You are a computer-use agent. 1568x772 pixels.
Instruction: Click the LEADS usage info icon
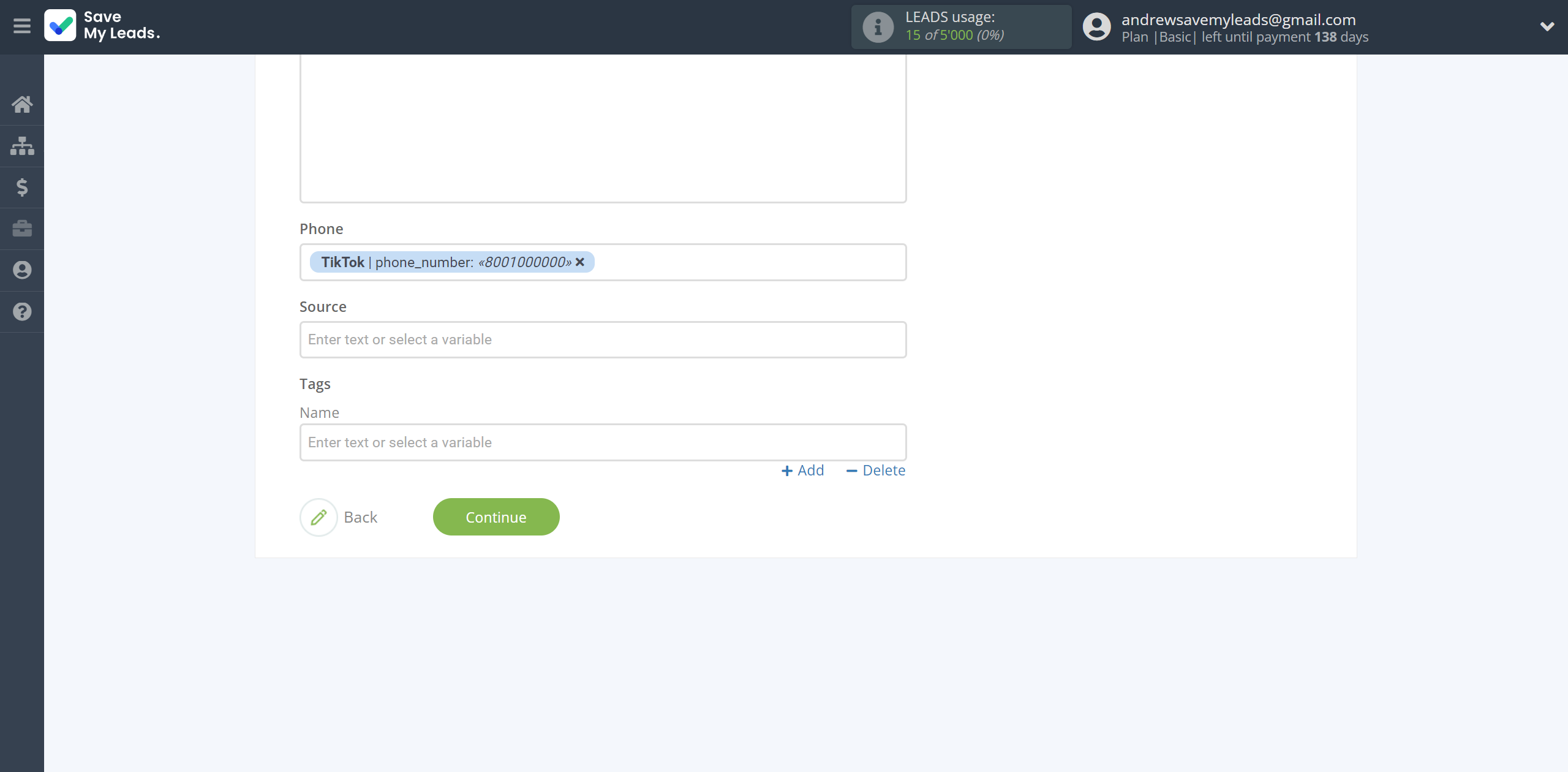878,27
